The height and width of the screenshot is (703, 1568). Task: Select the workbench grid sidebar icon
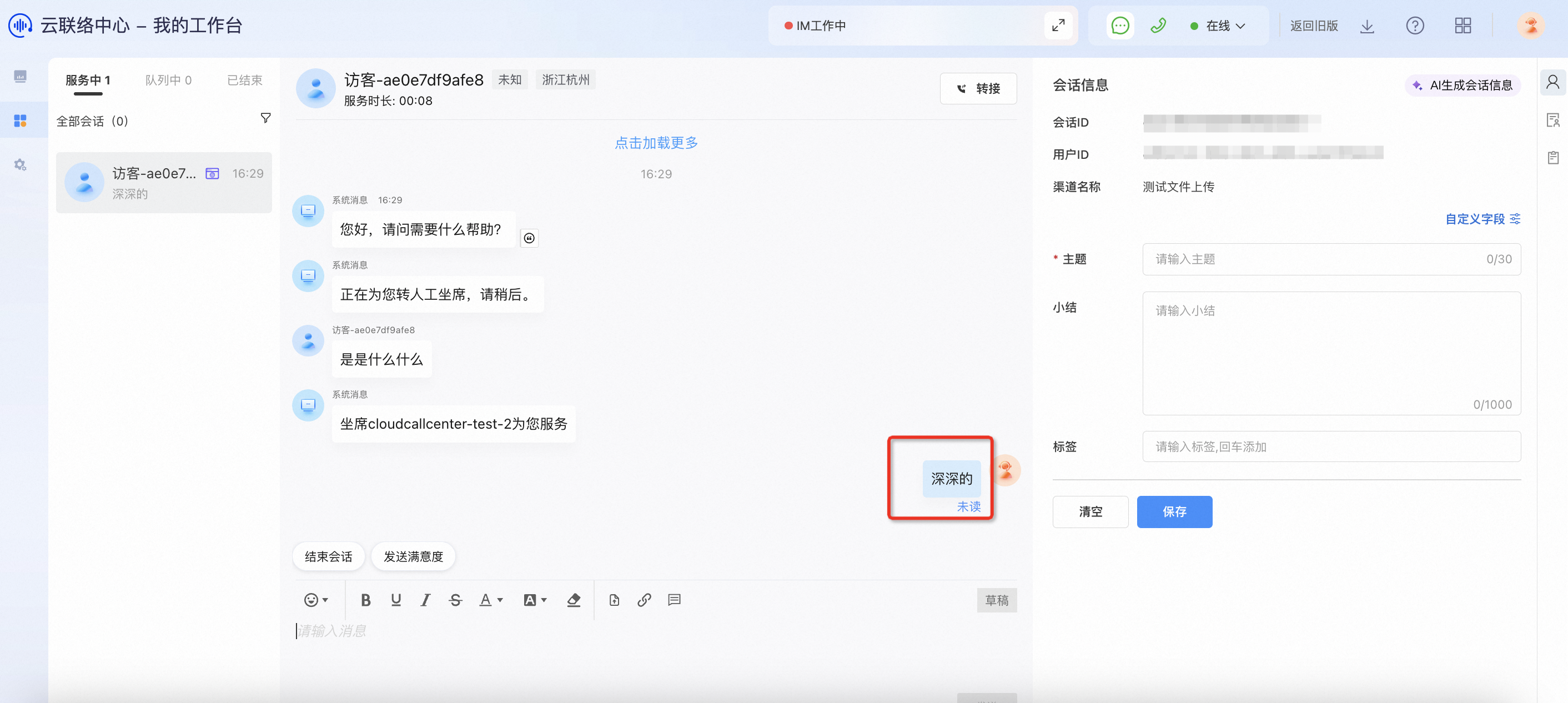20,120
